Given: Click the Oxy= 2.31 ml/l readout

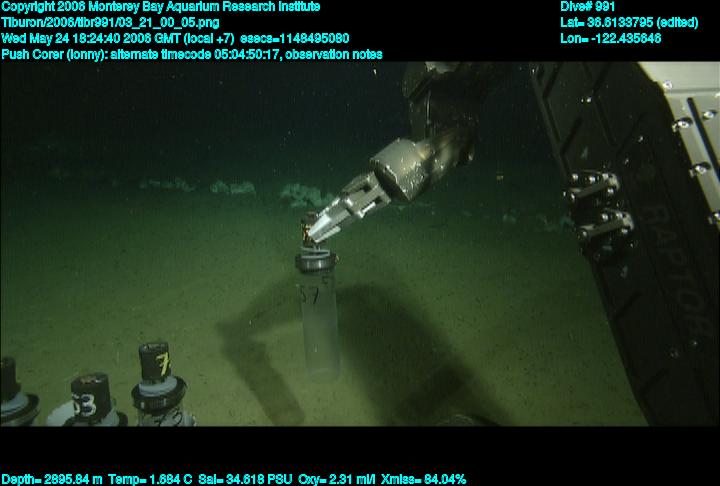Looking at the screenshot, I should tap(337, 479).
